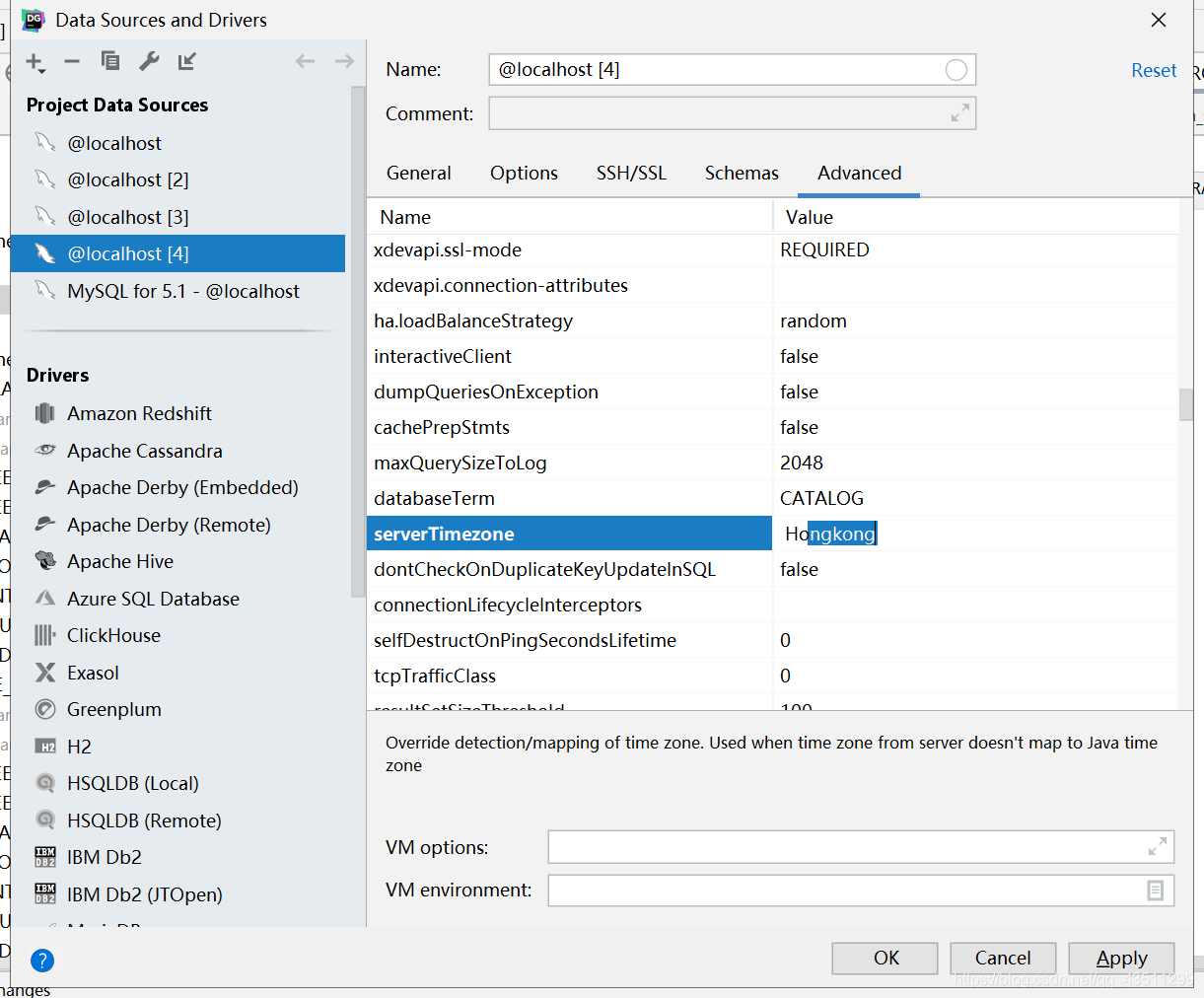This screenshot has height=998, width=1204.
Task: Click the maxQuerySizeToLog value 2048
Action: pos(974,463)
